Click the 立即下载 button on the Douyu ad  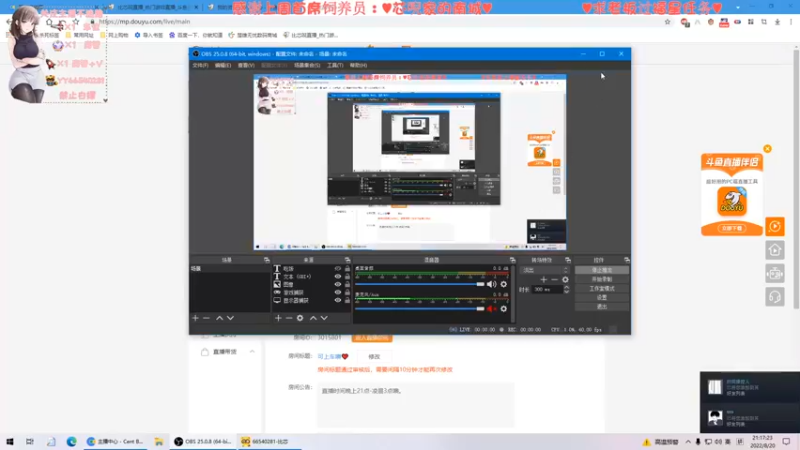(x=732, y=228)
